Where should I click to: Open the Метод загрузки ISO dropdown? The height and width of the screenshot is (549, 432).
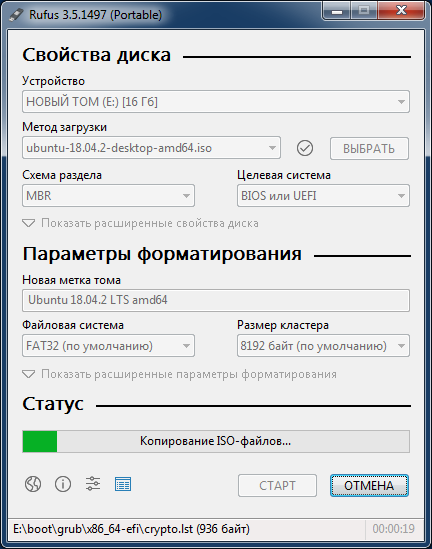151,148
